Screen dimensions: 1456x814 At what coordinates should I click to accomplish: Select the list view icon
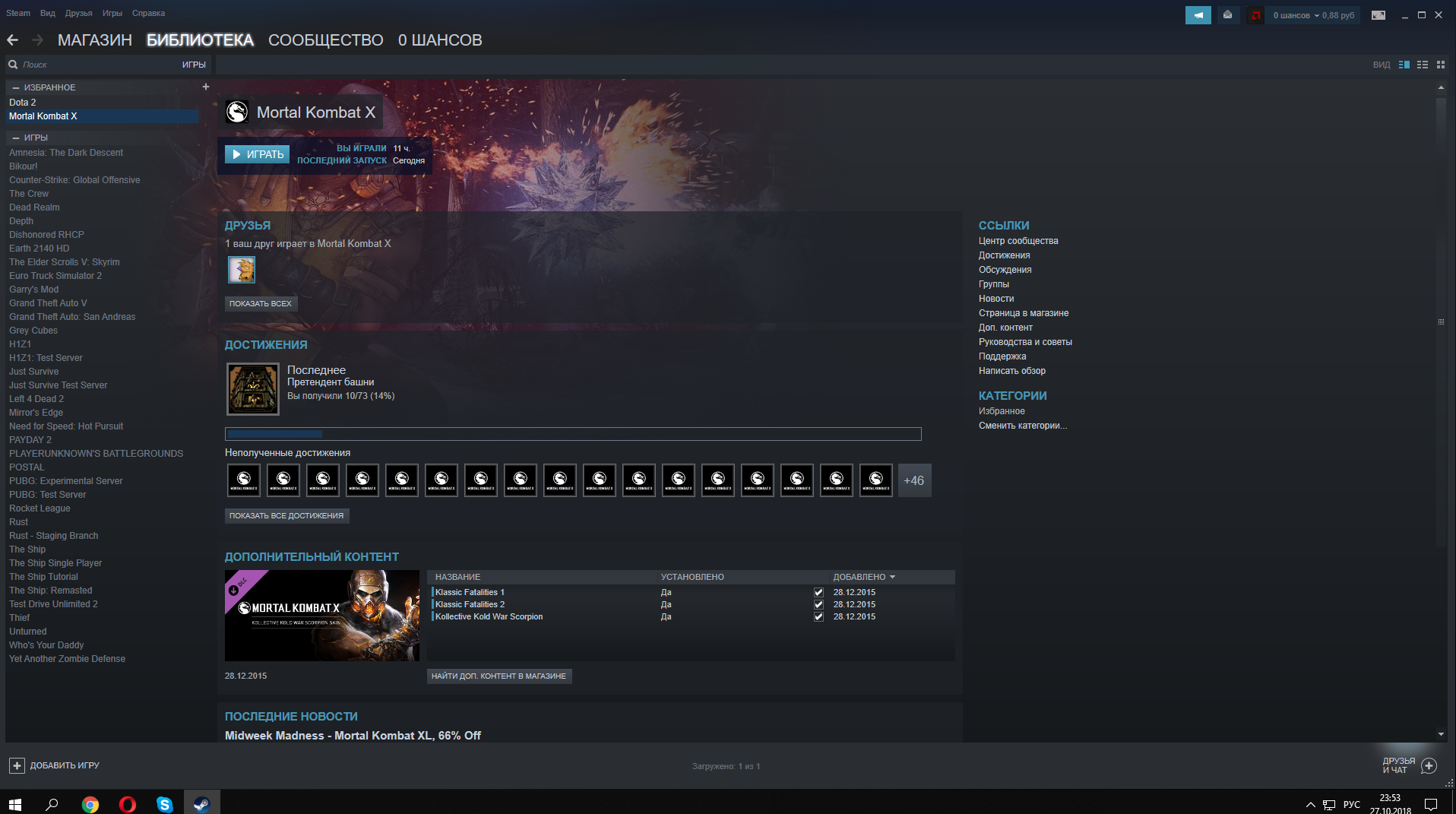click(1423, 65)
